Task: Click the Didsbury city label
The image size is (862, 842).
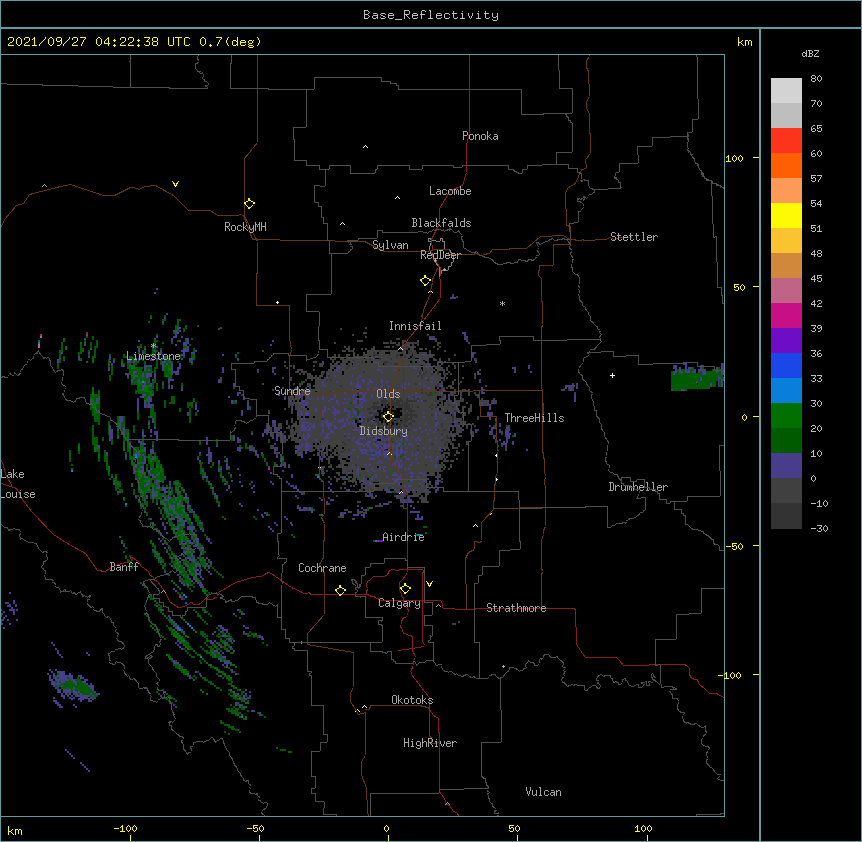Action: tap(384, 431)
